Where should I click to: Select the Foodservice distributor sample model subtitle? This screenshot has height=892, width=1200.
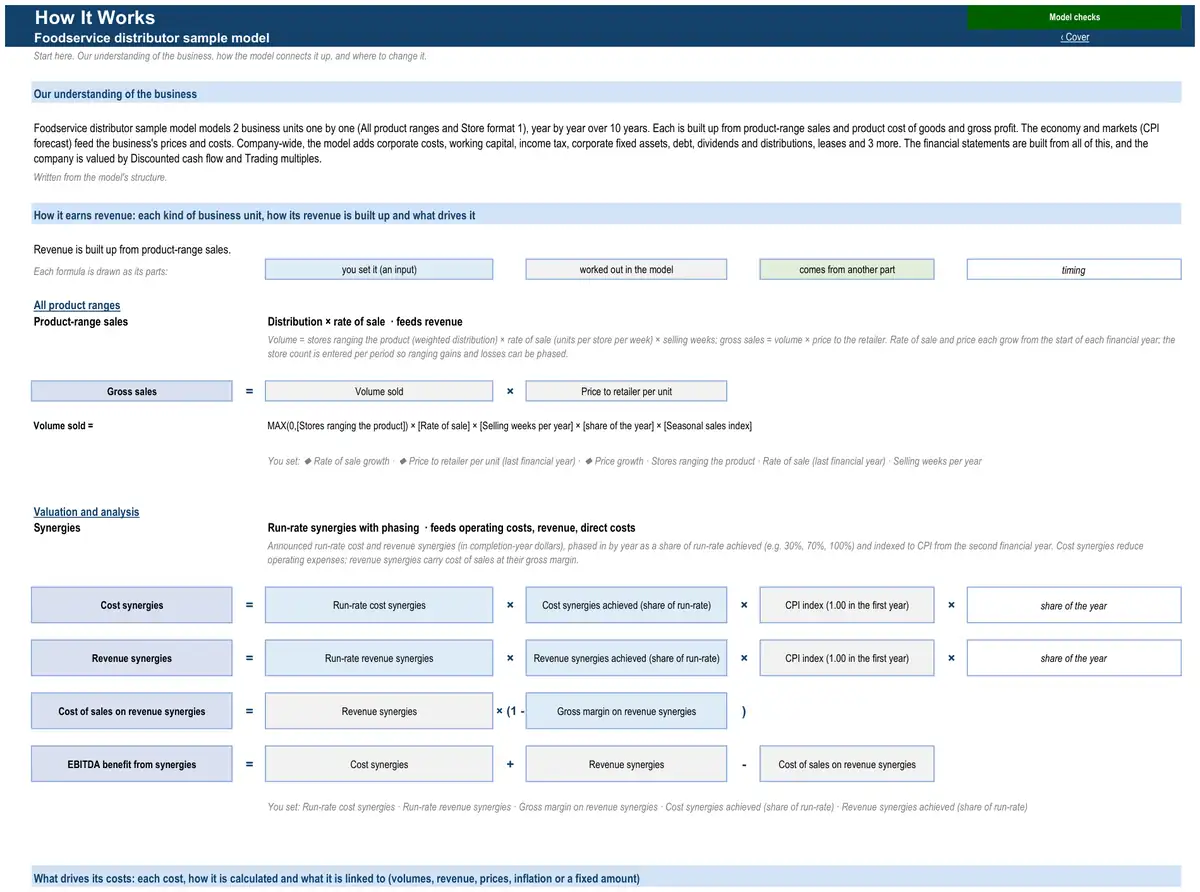[x=152, y=38]
